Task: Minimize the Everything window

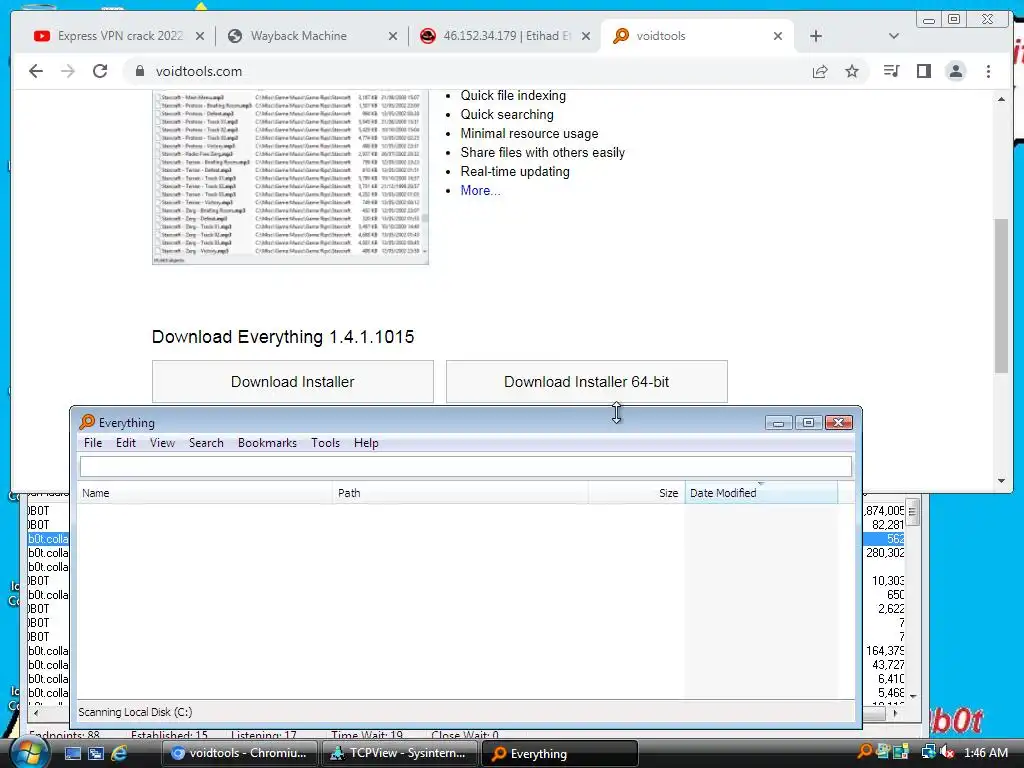Action: 778,423
